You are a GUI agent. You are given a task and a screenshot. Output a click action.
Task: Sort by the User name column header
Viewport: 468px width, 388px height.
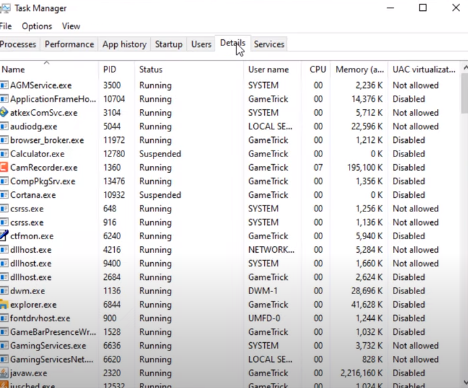273,69
